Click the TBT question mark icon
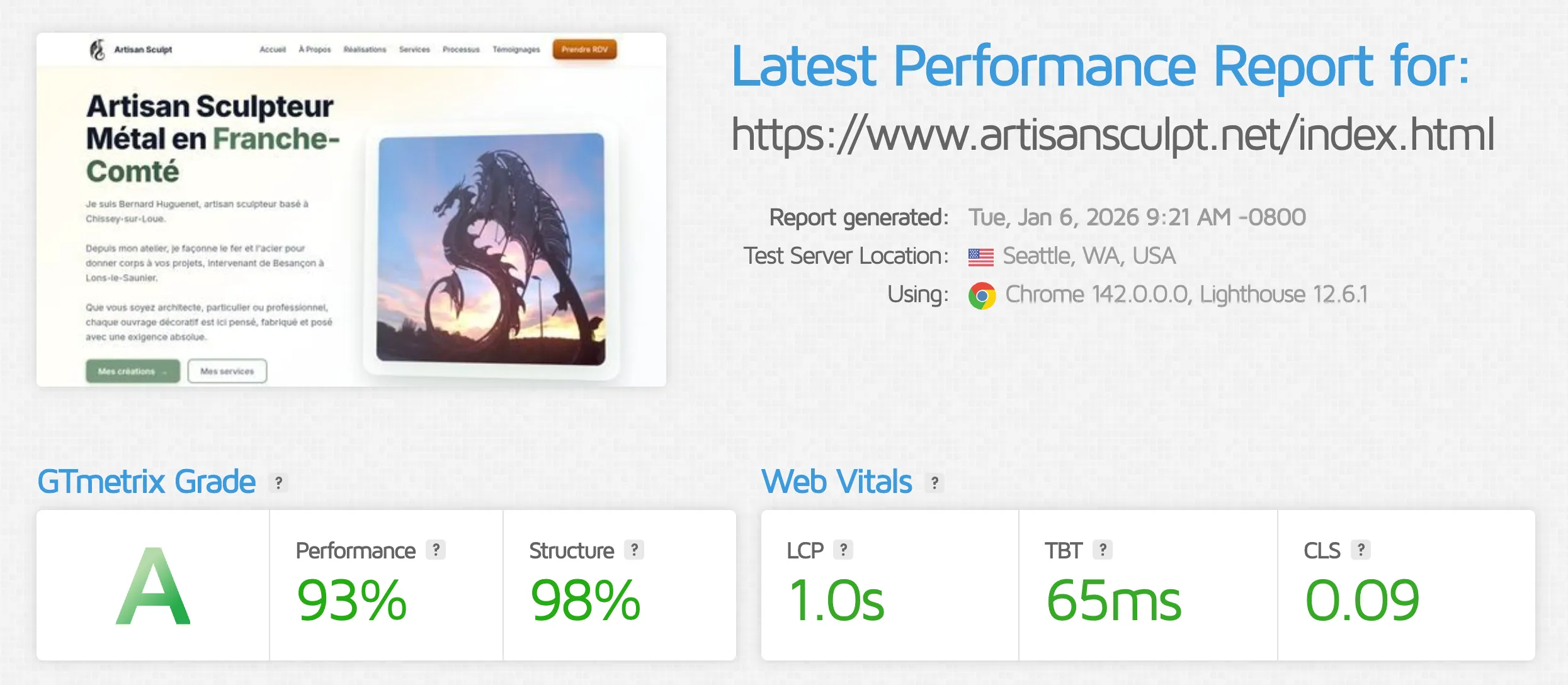The width and height of the screenshot is (1568, 685). pyautogui.click(x=1103, y=550)
